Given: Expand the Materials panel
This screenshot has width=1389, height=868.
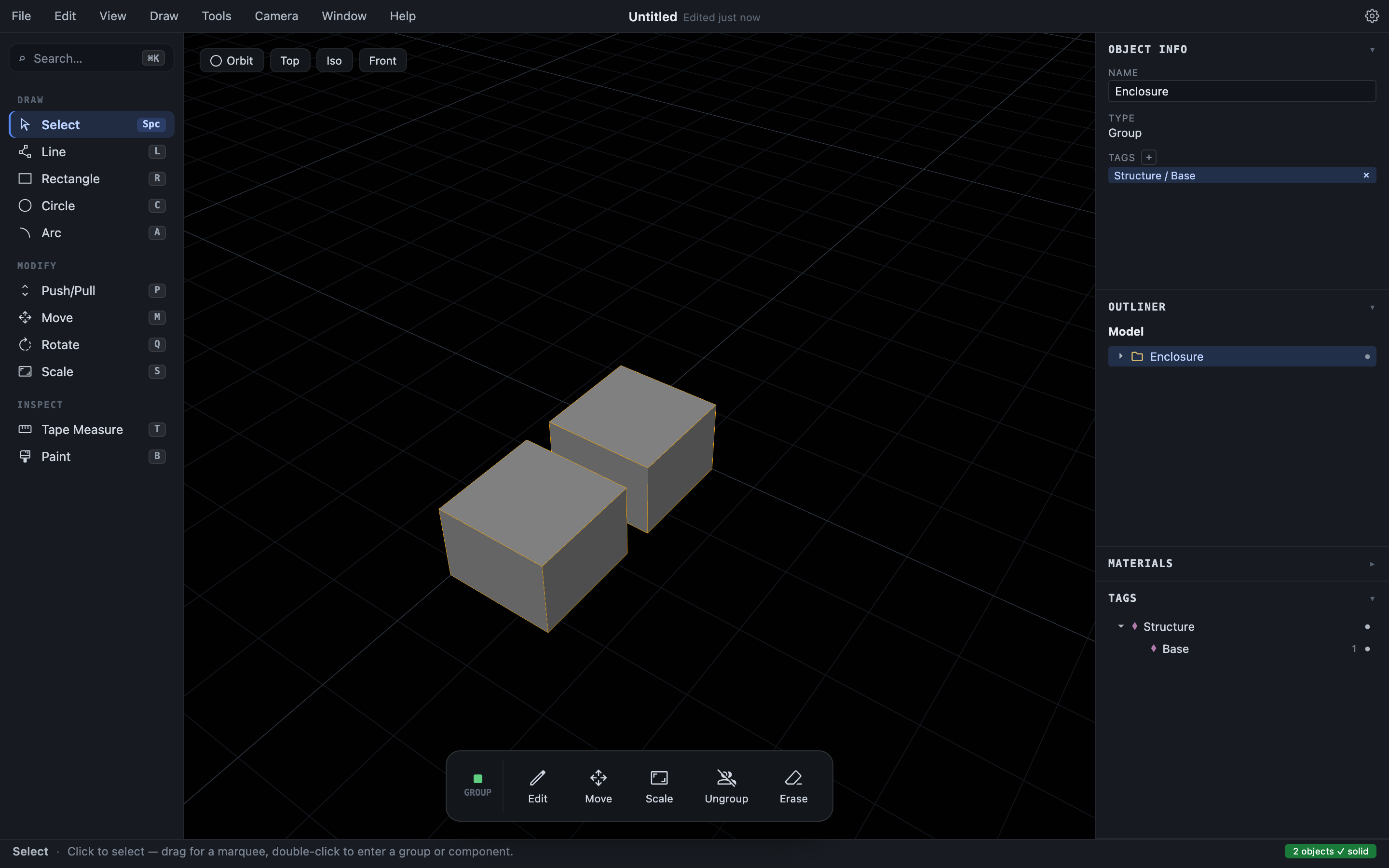Looking at the screenshot, I should [1372, 564].
